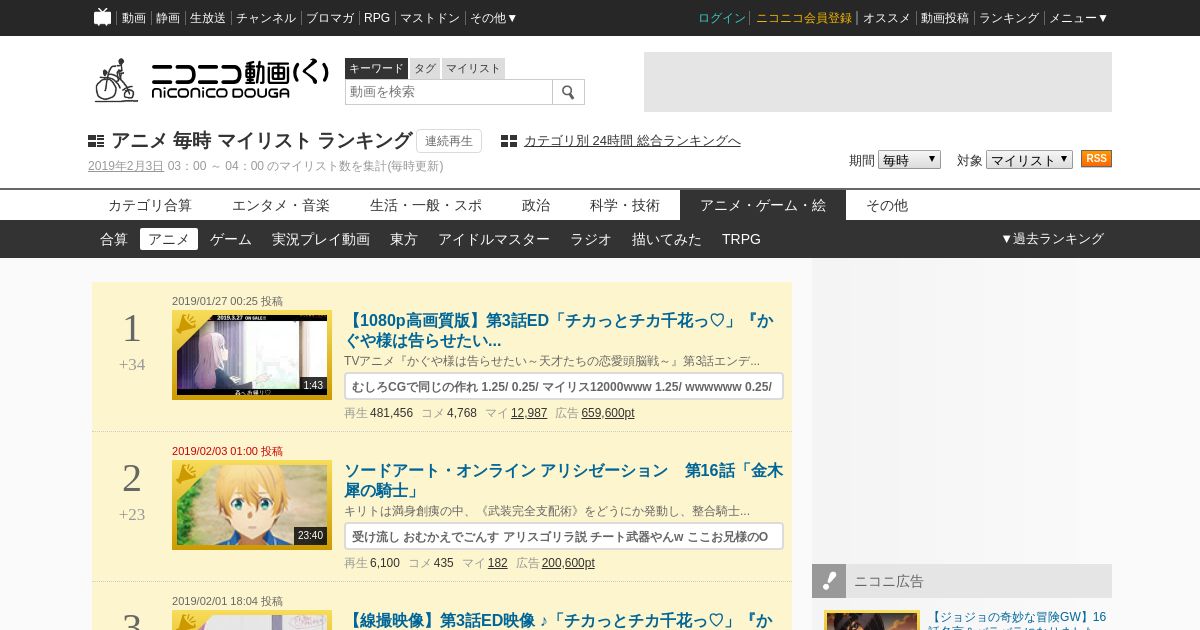Click the TV icon in top bar
This screenshot has height=630, width=1200.
[102, 17]
